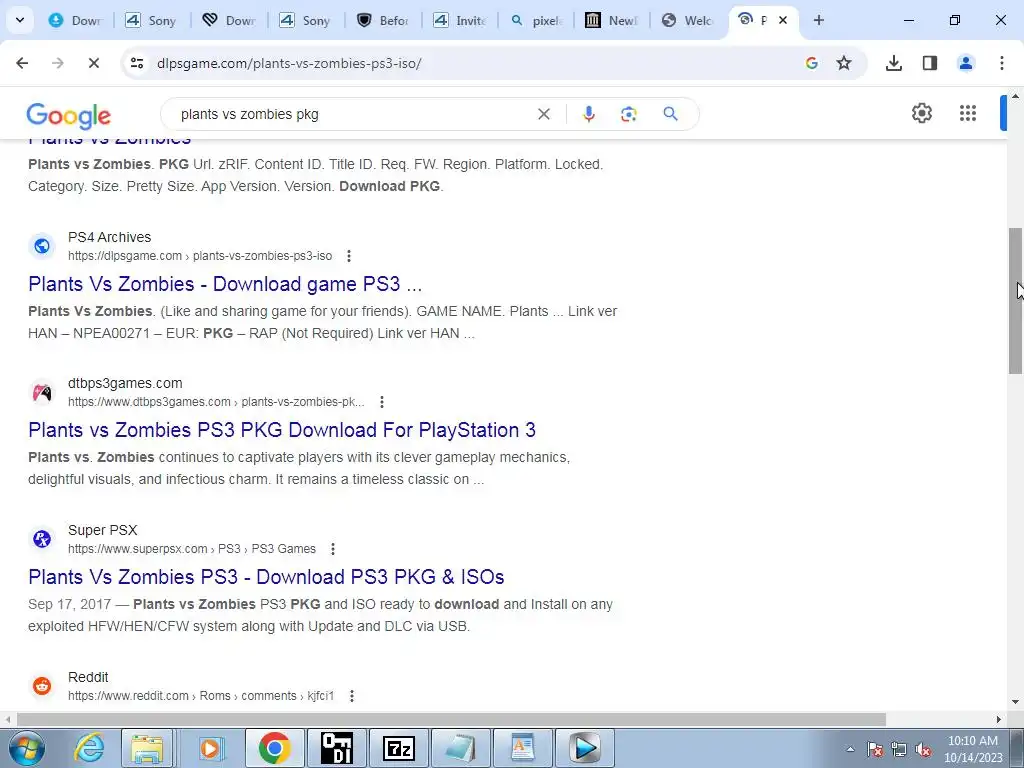Submit search with magnifier icon

(x=670, y=114)
